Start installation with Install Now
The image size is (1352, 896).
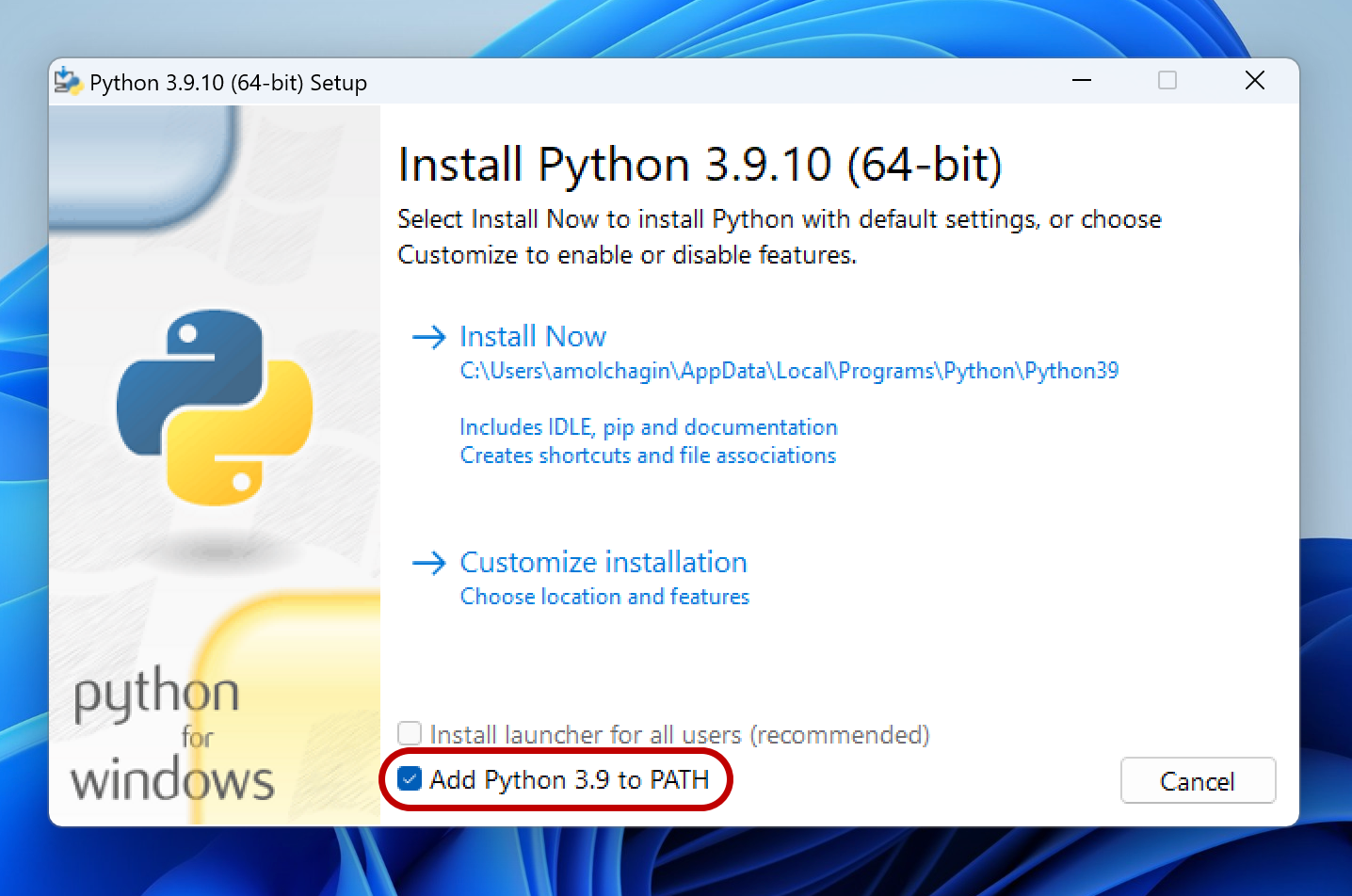tap(533, 337)
